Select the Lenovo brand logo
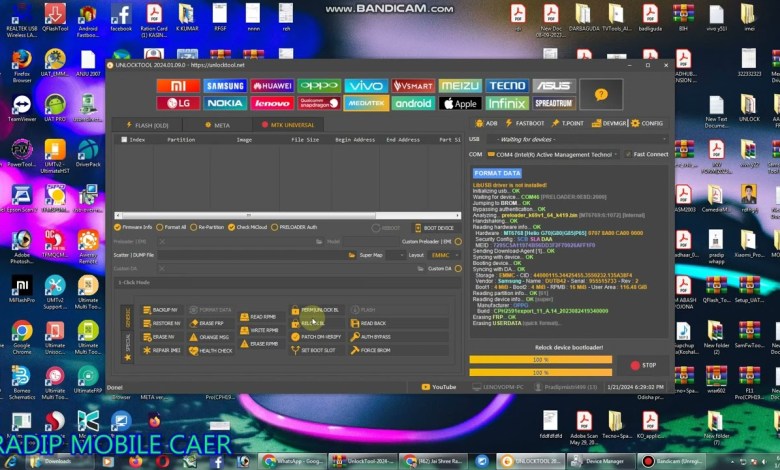The image size is (780, 470). pyautogui.click(x=272, y=103)
